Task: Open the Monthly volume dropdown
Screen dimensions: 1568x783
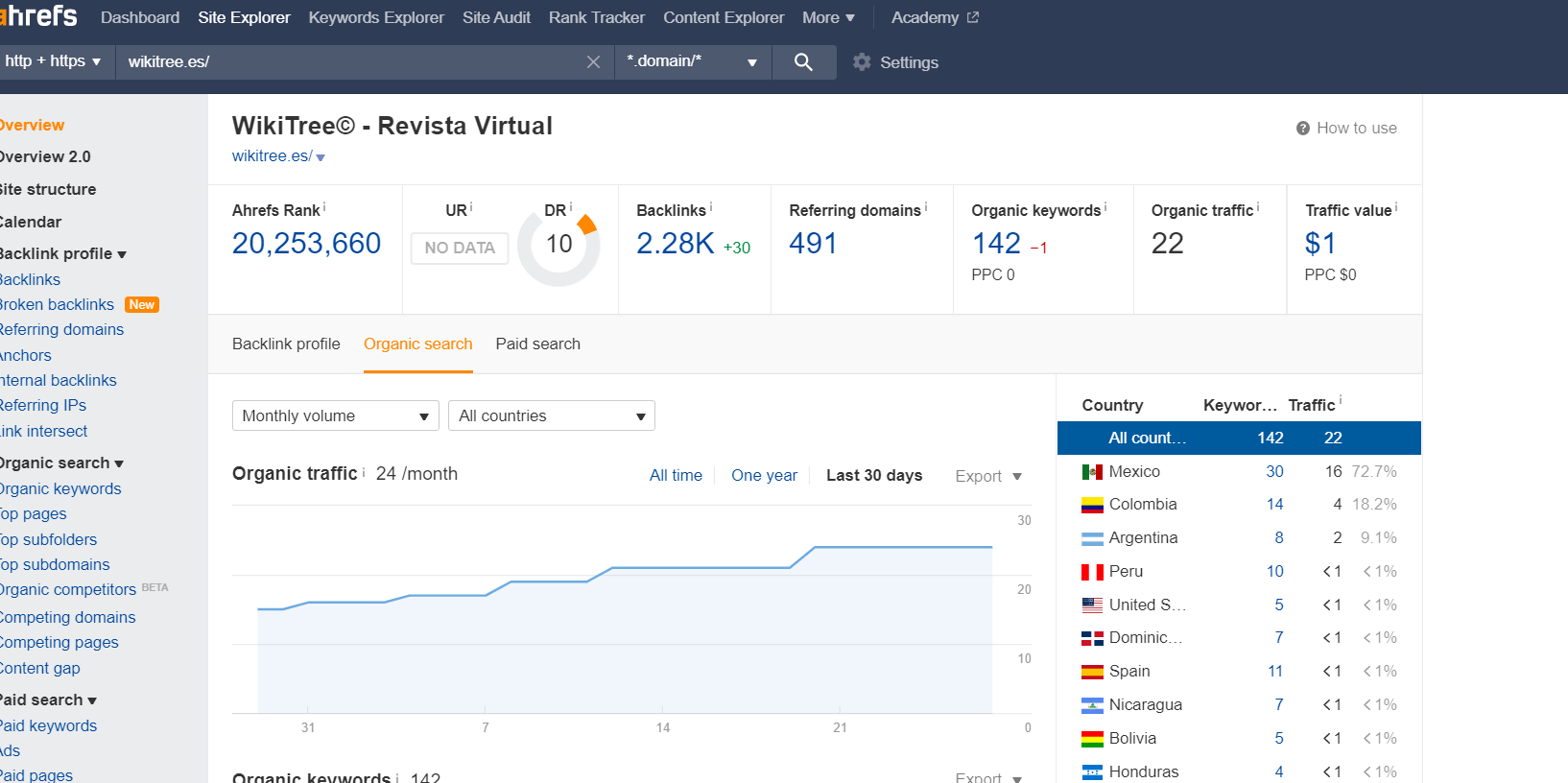Action: tap(336, 415)
